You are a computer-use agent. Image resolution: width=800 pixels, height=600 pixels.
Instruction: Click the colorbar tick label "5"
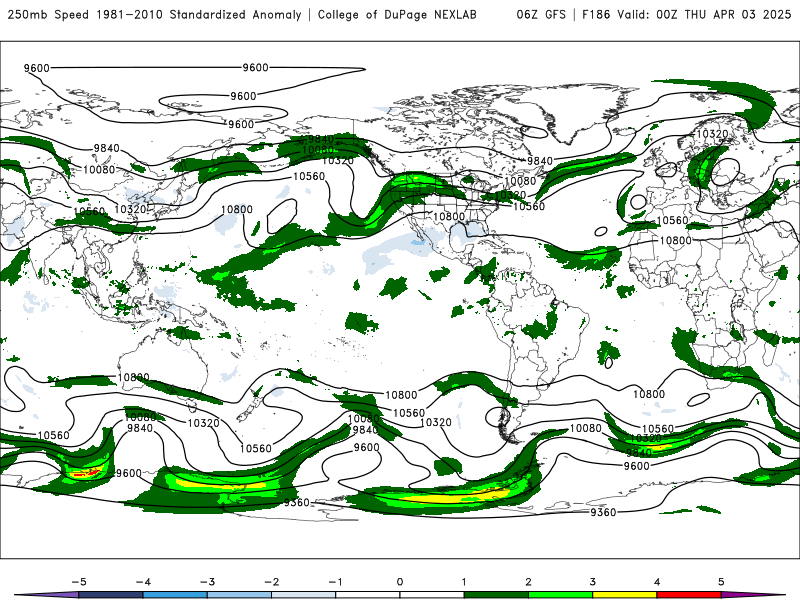point(721,582)
